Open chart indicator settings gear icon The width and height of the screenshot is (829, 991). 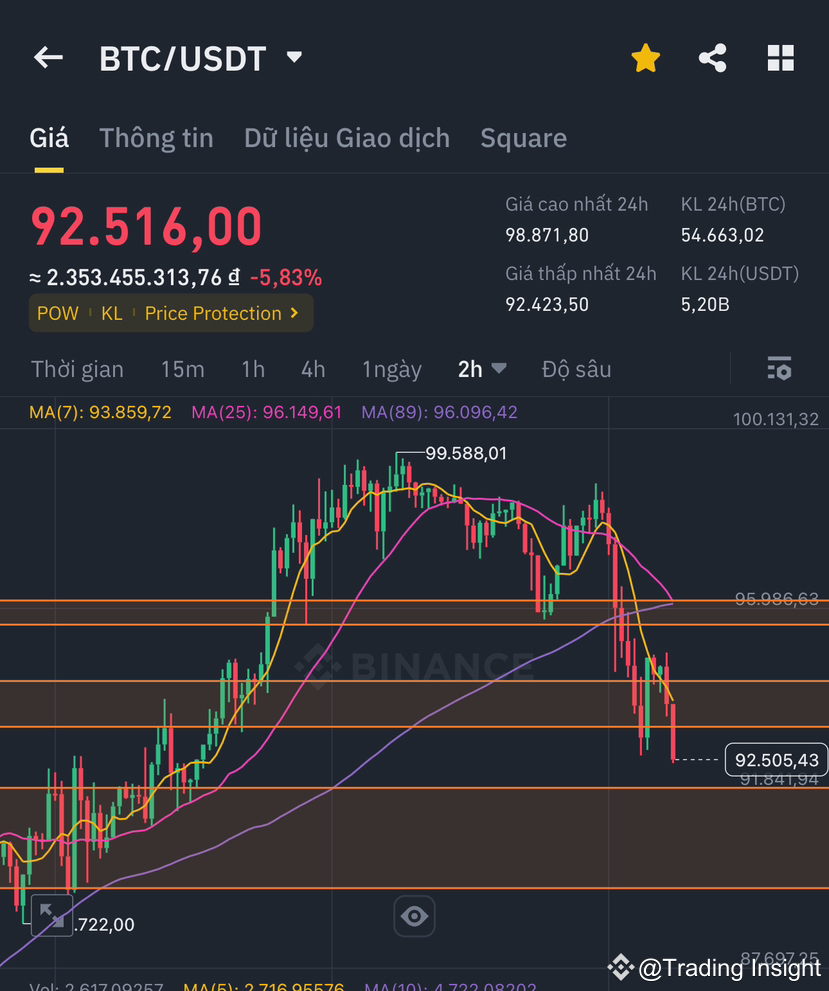point(779,369)
